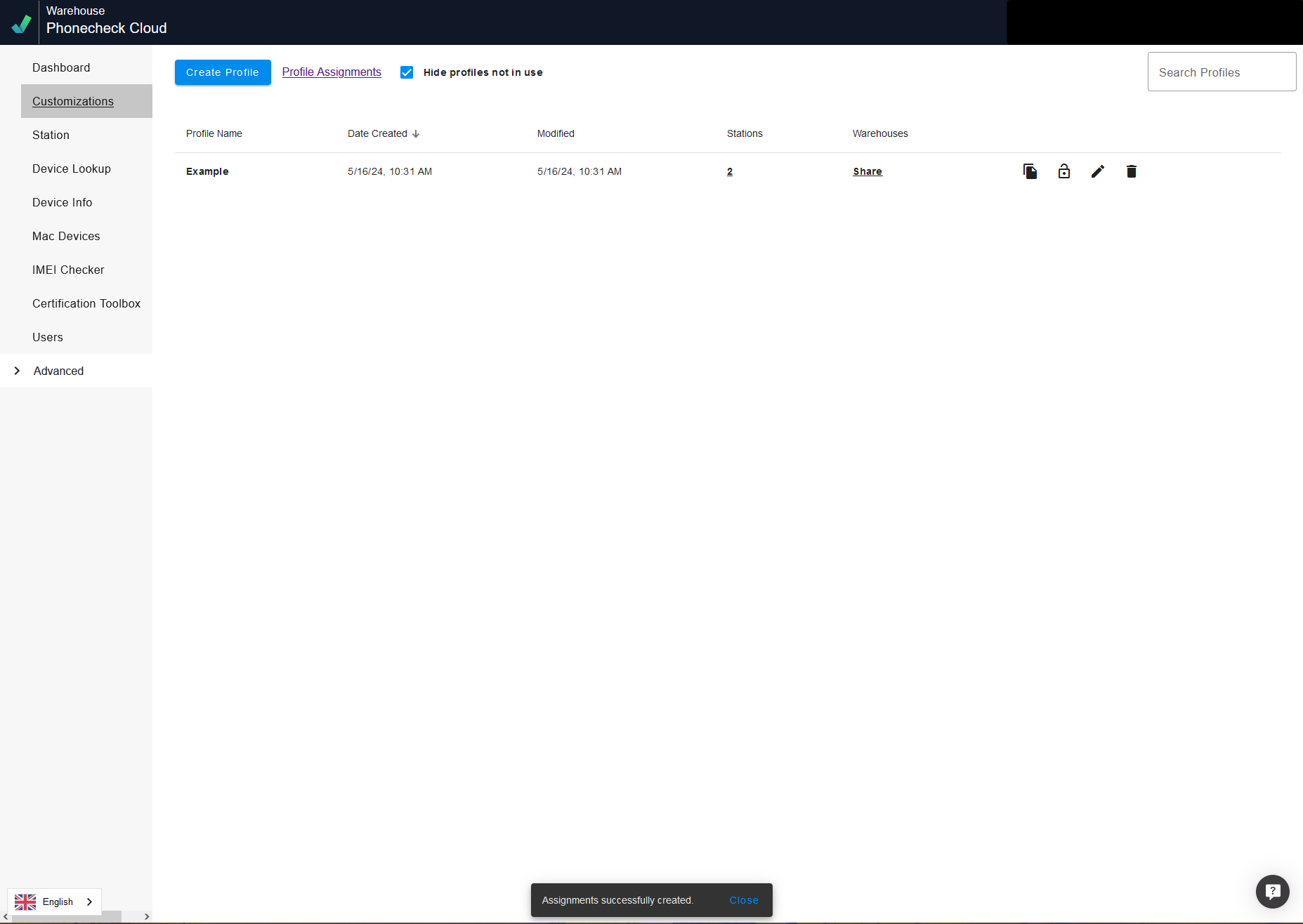The image size is (1303, 924).
Task: Open IMEI Checker in the sidebar
Action: coord(68,270)
